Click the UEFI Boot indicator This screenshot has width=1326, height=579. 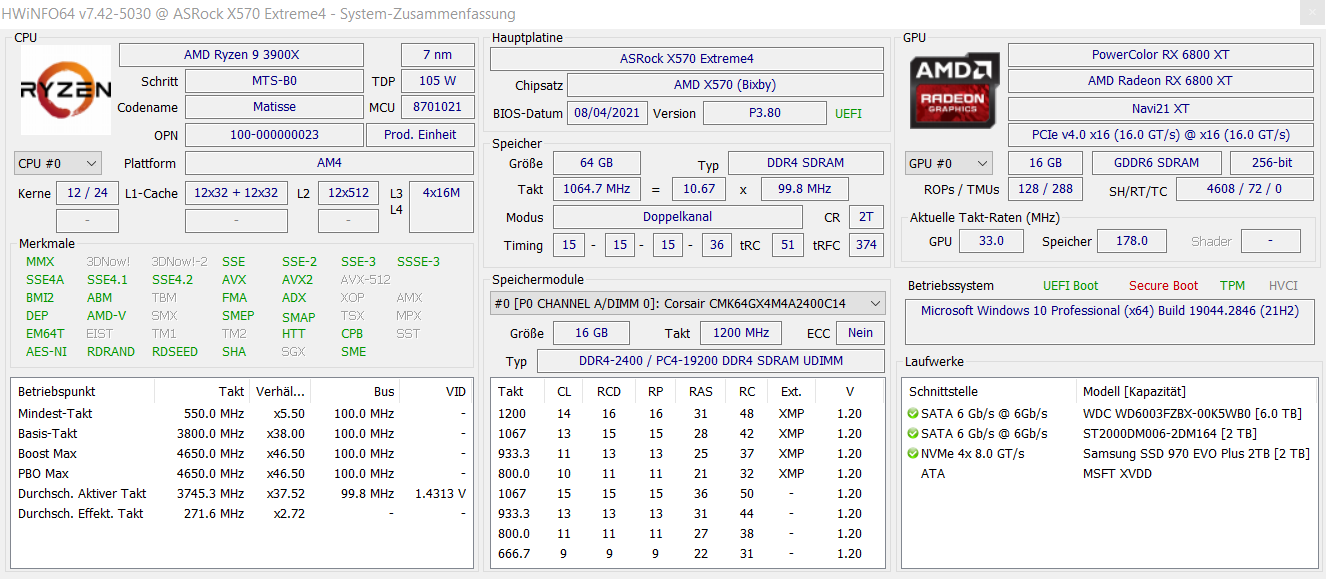1070,285
